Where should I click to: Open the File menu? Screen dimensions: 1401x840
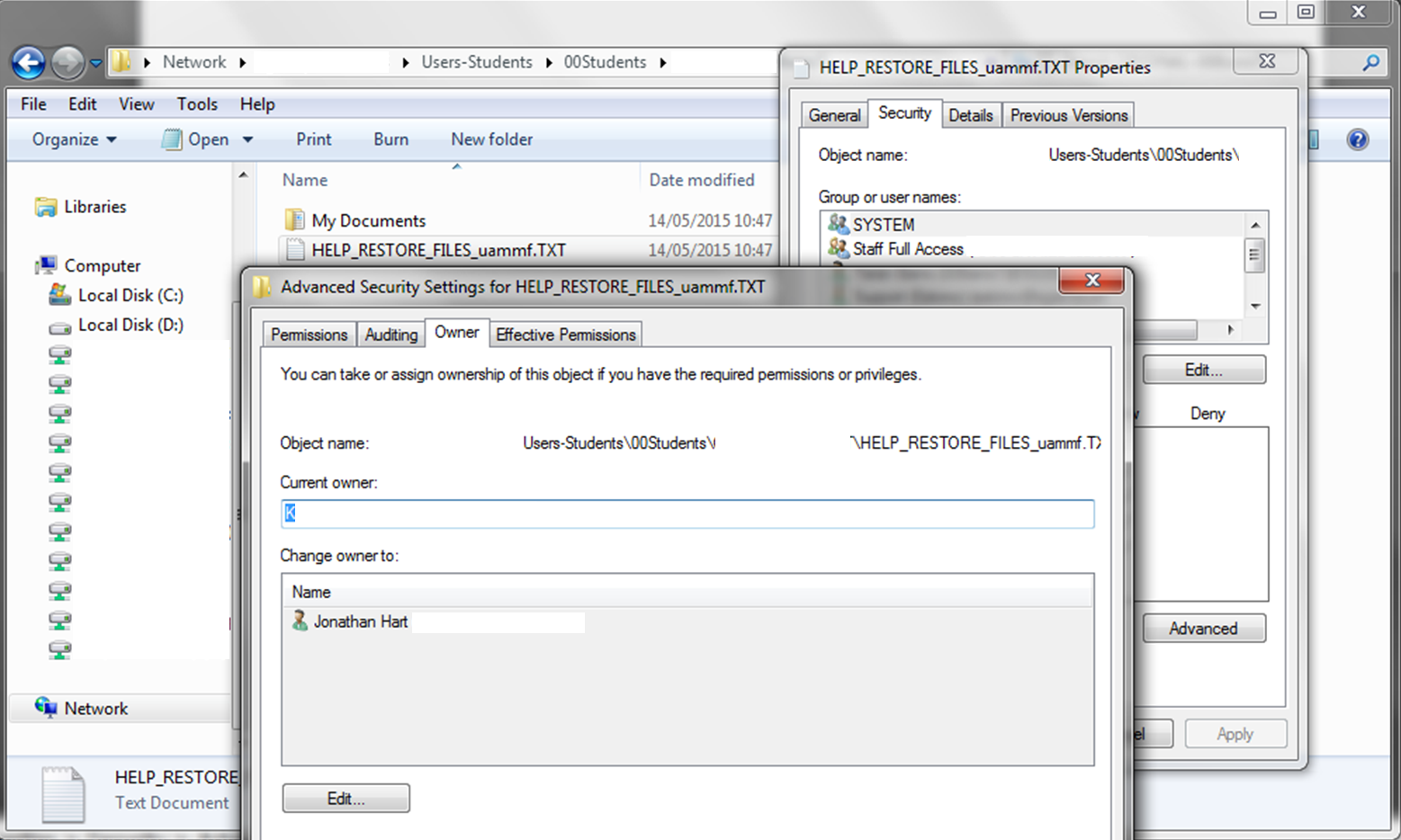pyautogui.click(x=33, y=104)
